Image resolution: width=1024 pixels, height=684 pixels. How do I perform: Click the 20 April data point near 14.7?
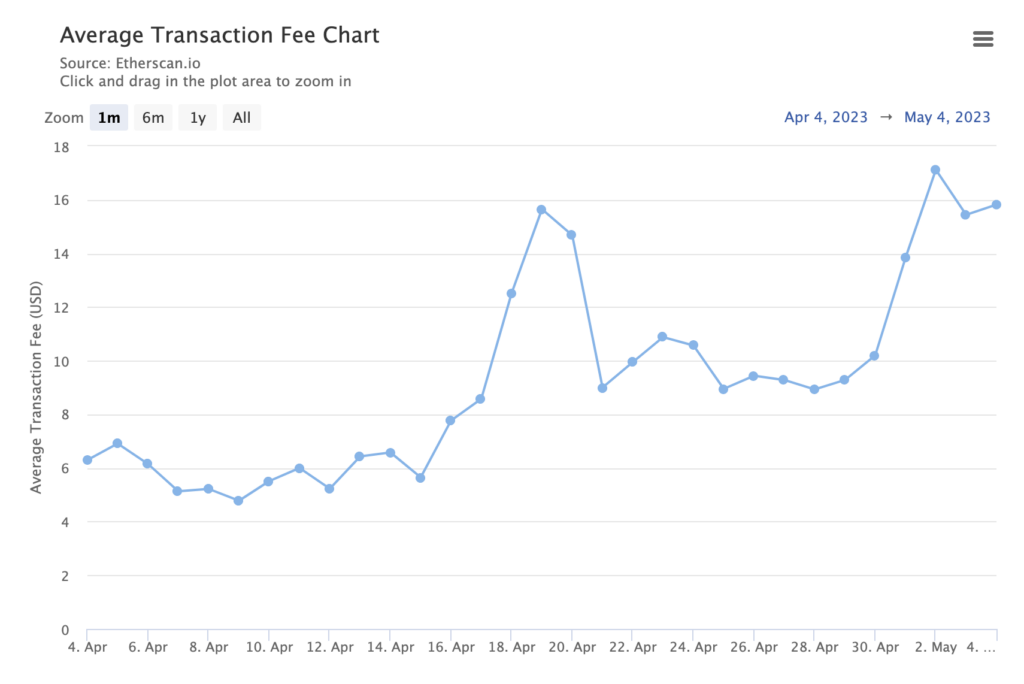pyautogui.click(x=571, y=235)
